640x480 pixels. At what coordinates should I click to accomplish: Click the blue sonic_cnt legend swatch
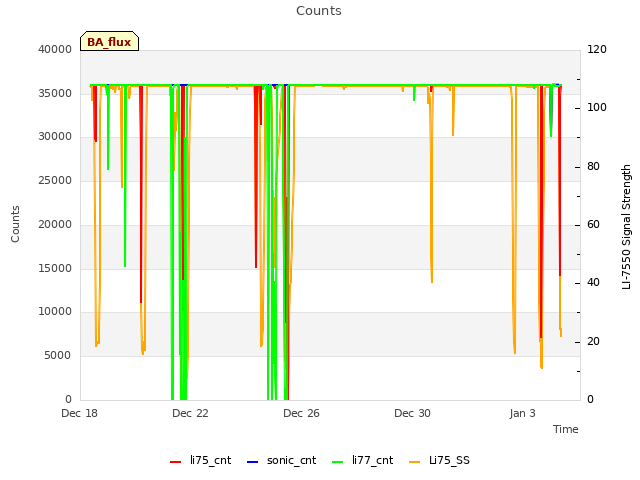pyautogui.click(x=253, y=462)
